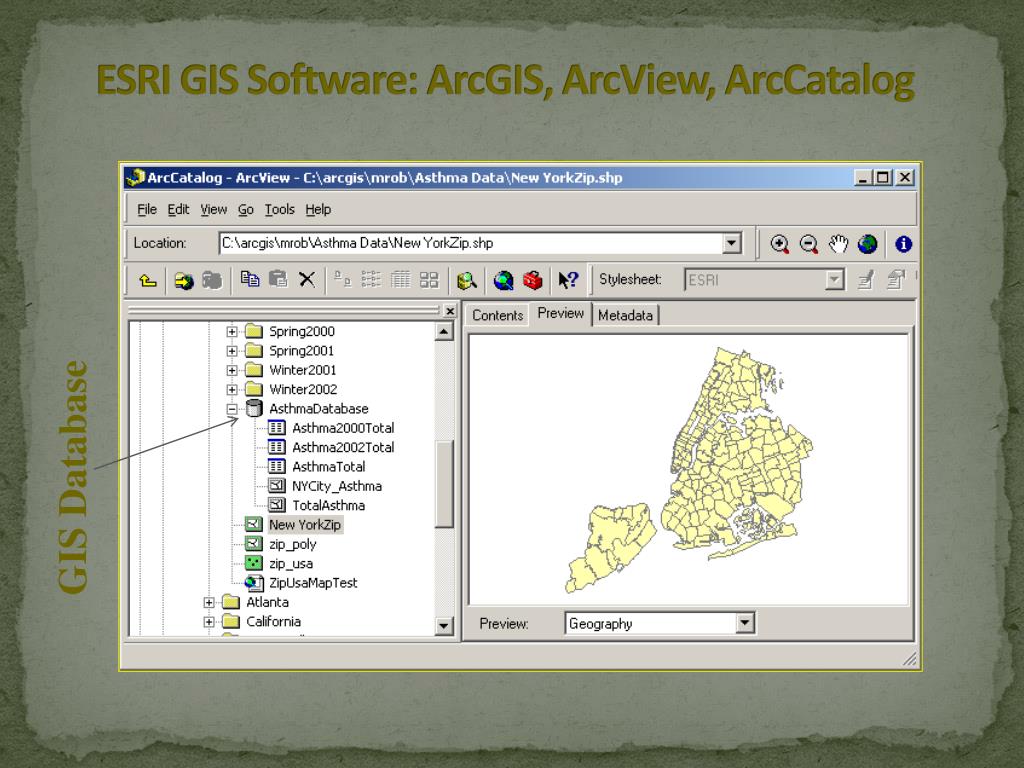Viewport: 1024px width, 768px height.
Task: Expand the Spring2000 folder
Action: pyautogui.click(x=231, y=332)
